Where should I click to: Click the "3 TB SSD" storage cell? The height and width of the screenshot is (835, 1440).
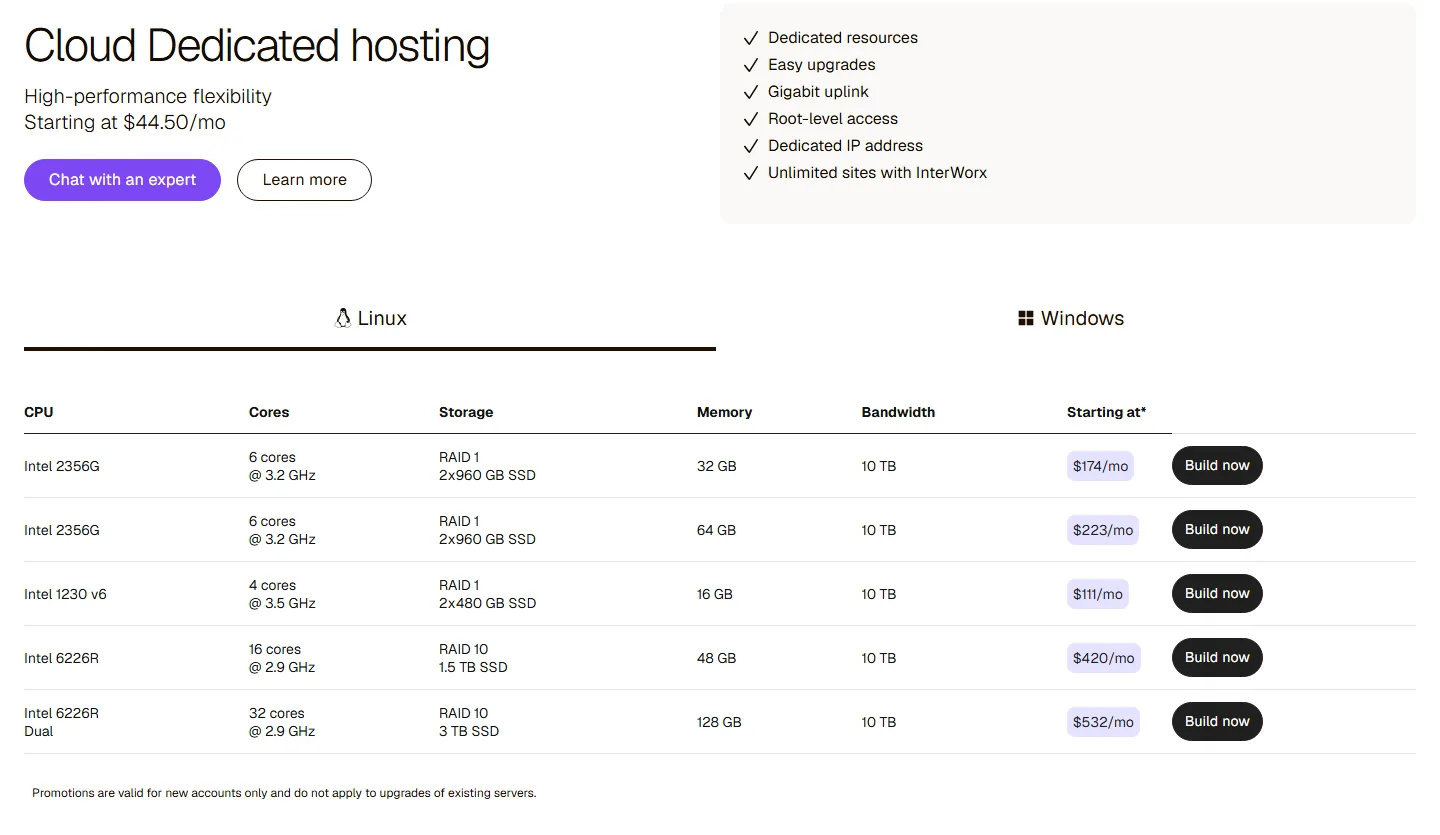click(x=469, y=731)
